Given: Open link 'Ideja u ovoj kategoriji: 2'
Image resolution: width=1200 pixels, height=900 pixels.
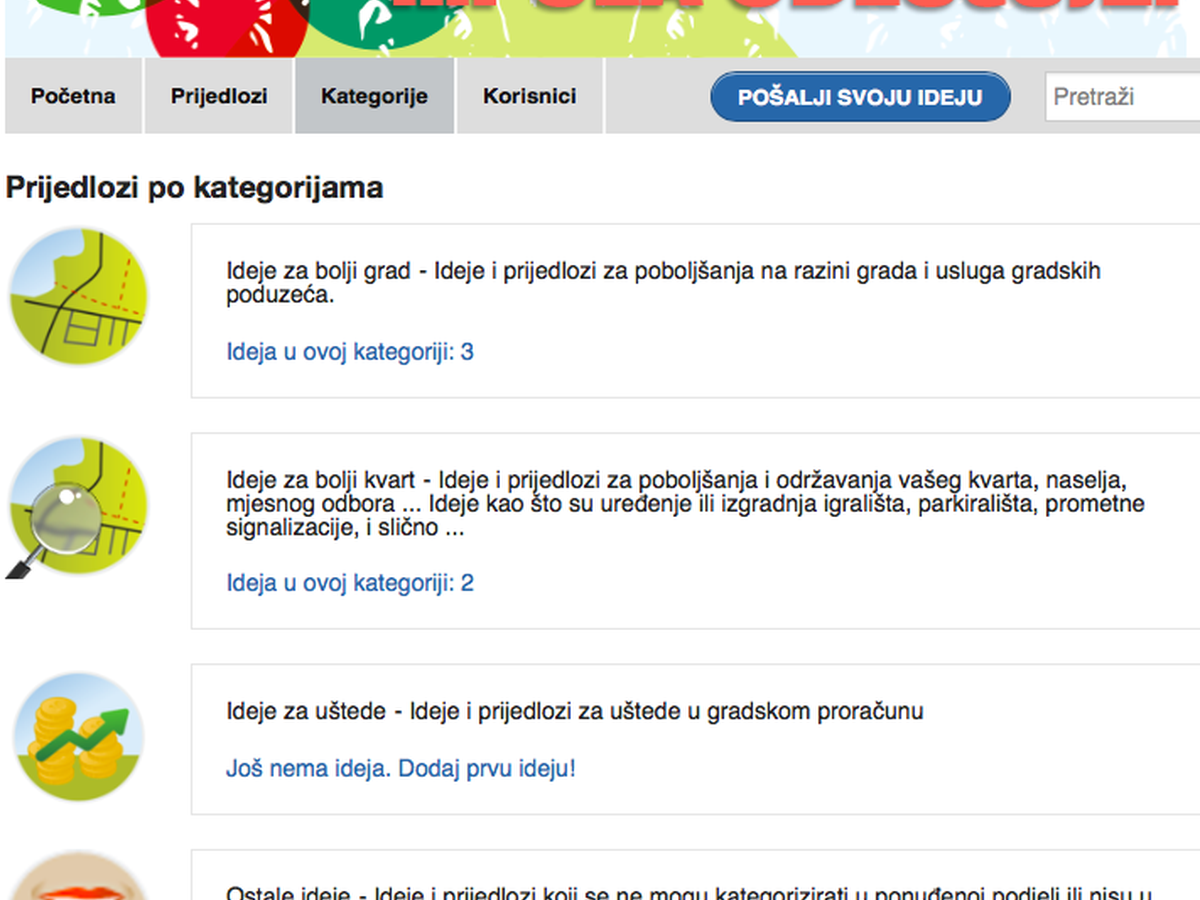Looking at the screenshot, I should click(x=350, y=582).
